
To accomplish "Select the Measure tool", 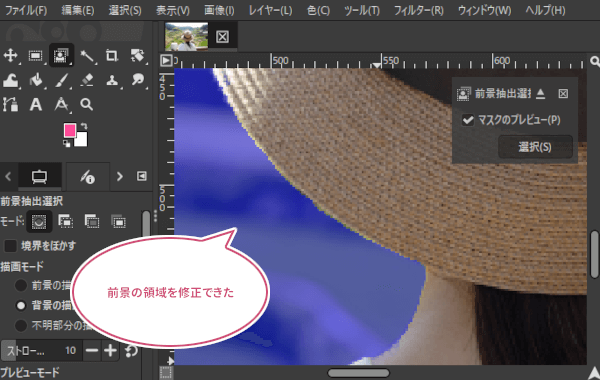I will click(x=62, y=104).
